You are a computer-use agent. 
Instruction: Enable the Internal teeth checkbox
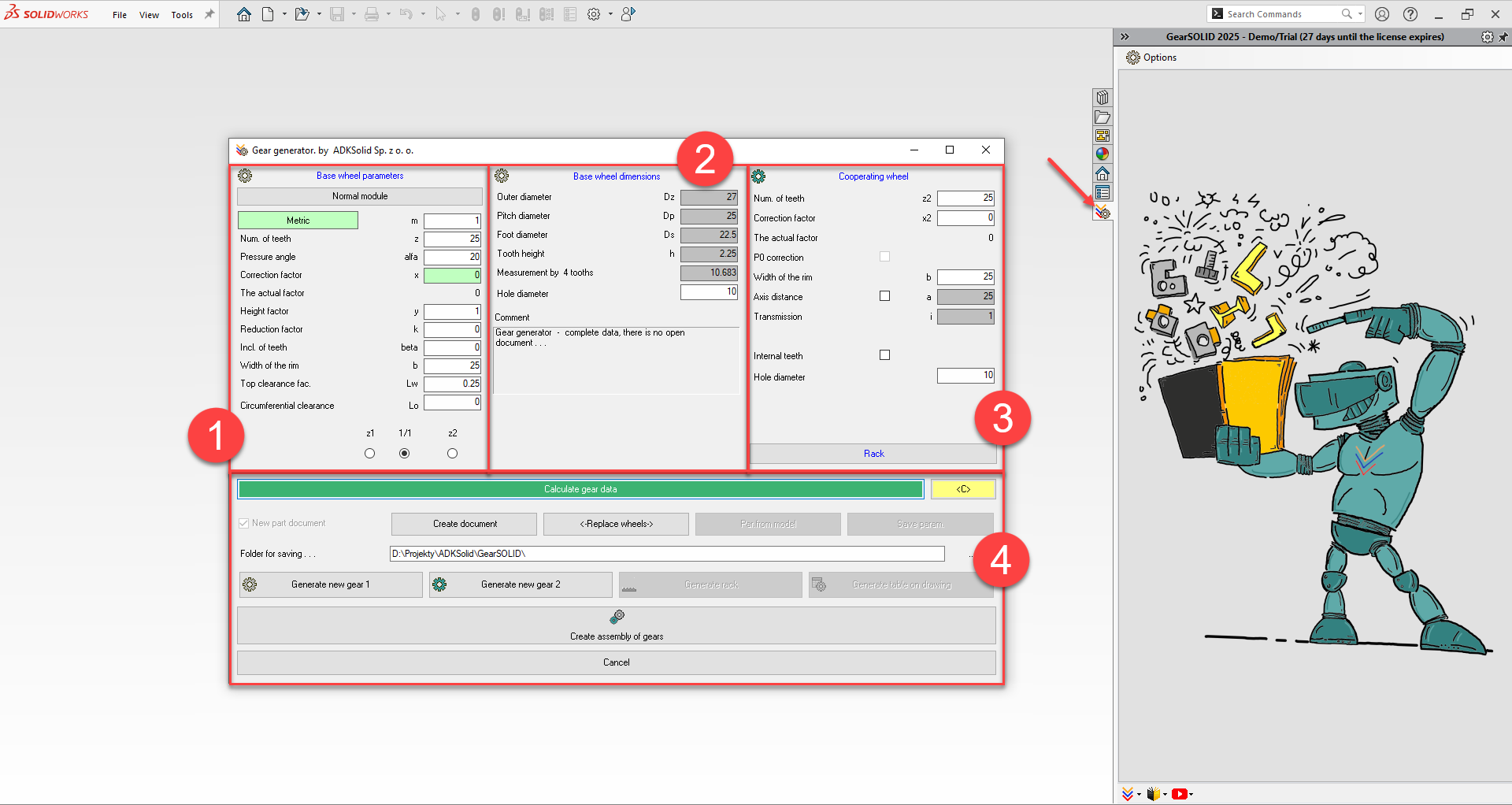[884, 355]
